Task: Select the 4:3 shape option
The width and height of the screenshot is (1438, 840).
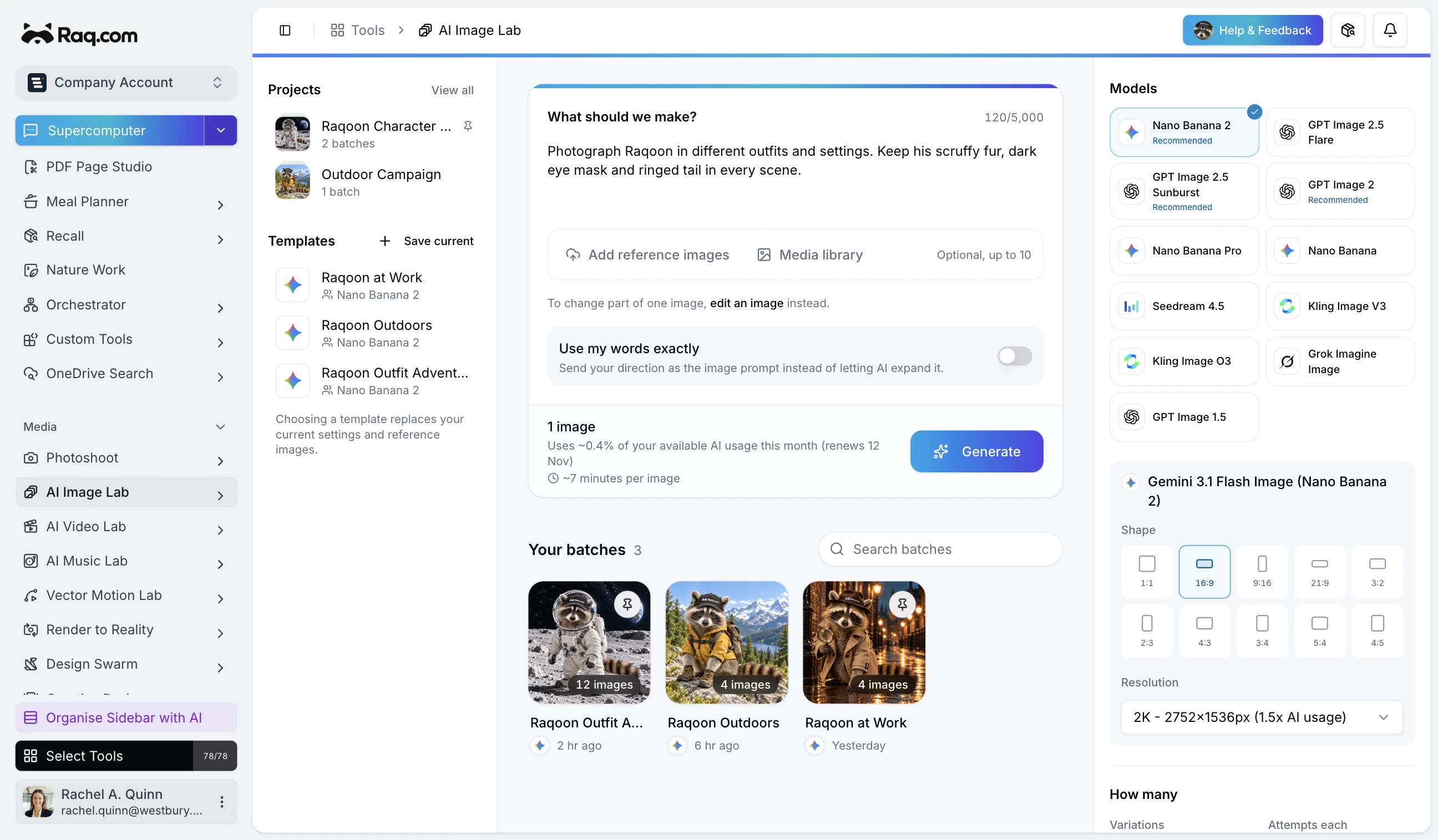Action: pyautogui.click(x=1204, y=632)
